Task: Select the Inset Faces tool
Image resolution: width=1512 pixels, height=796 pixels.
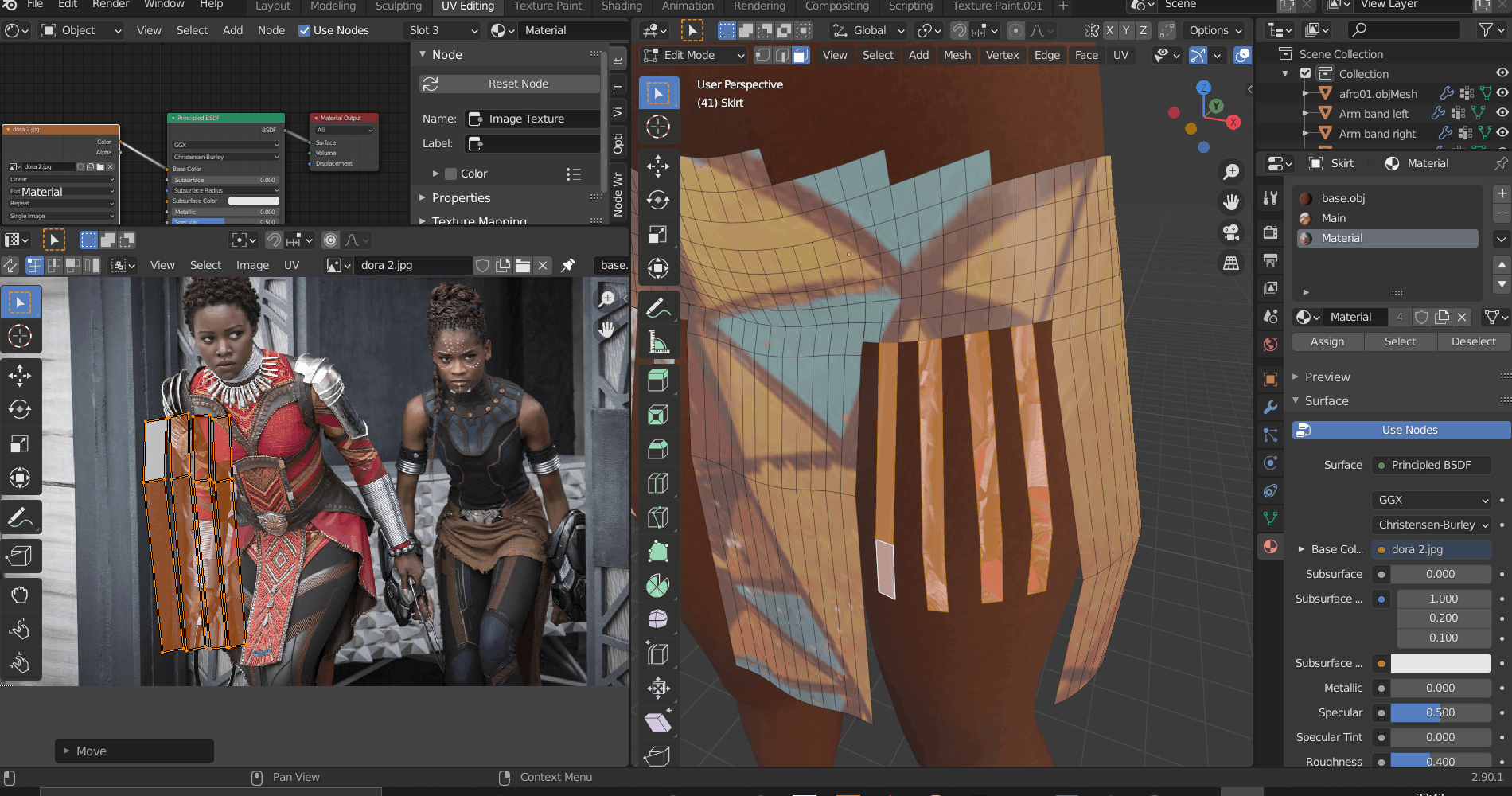Action: pyautogui.click(x=658, y=415)
